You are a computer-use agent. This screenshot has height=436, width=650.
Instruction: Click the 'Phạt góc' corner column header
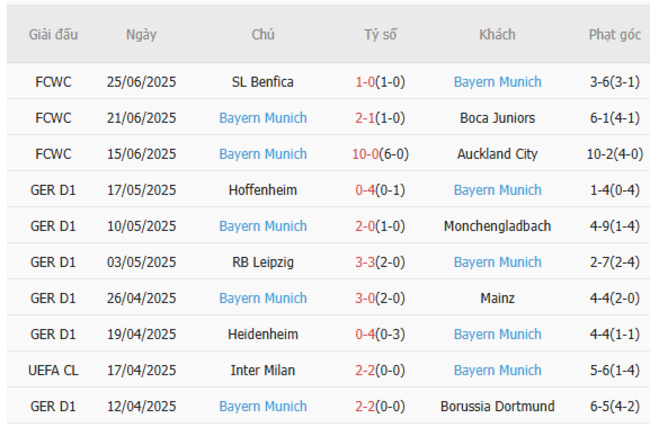point(614,34)
